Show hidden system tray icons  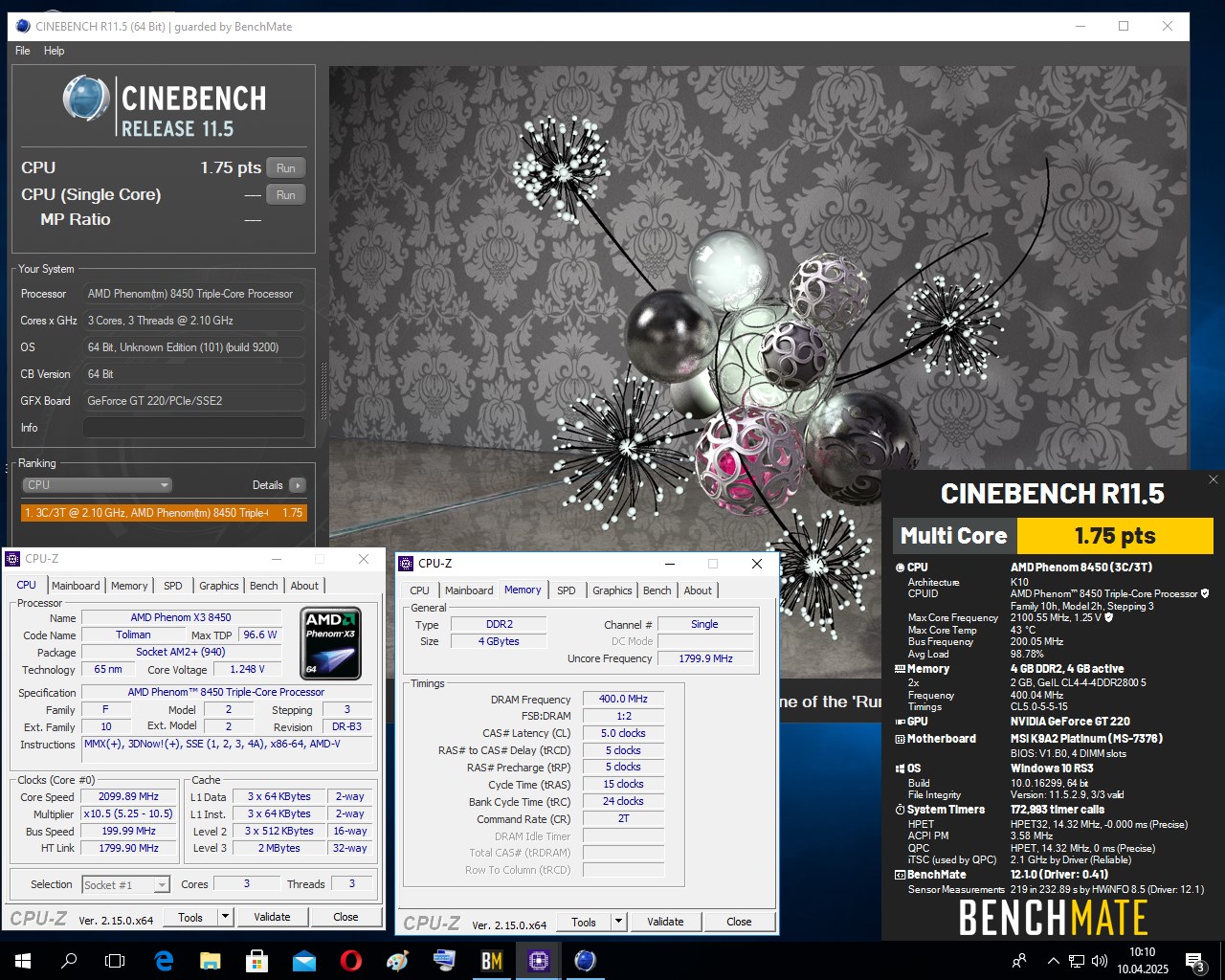coord(1053,960)
